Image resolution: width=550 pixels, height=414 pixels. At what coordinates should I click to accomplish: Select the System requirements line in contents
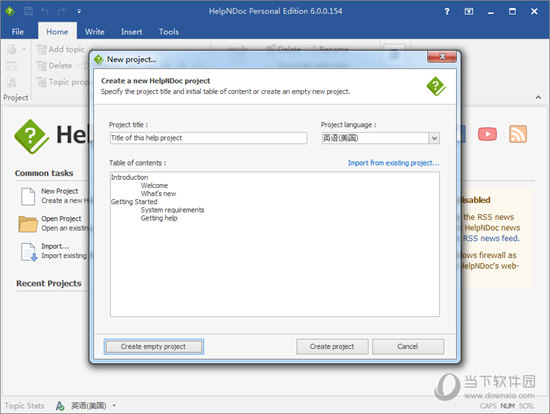pos(172,210)
